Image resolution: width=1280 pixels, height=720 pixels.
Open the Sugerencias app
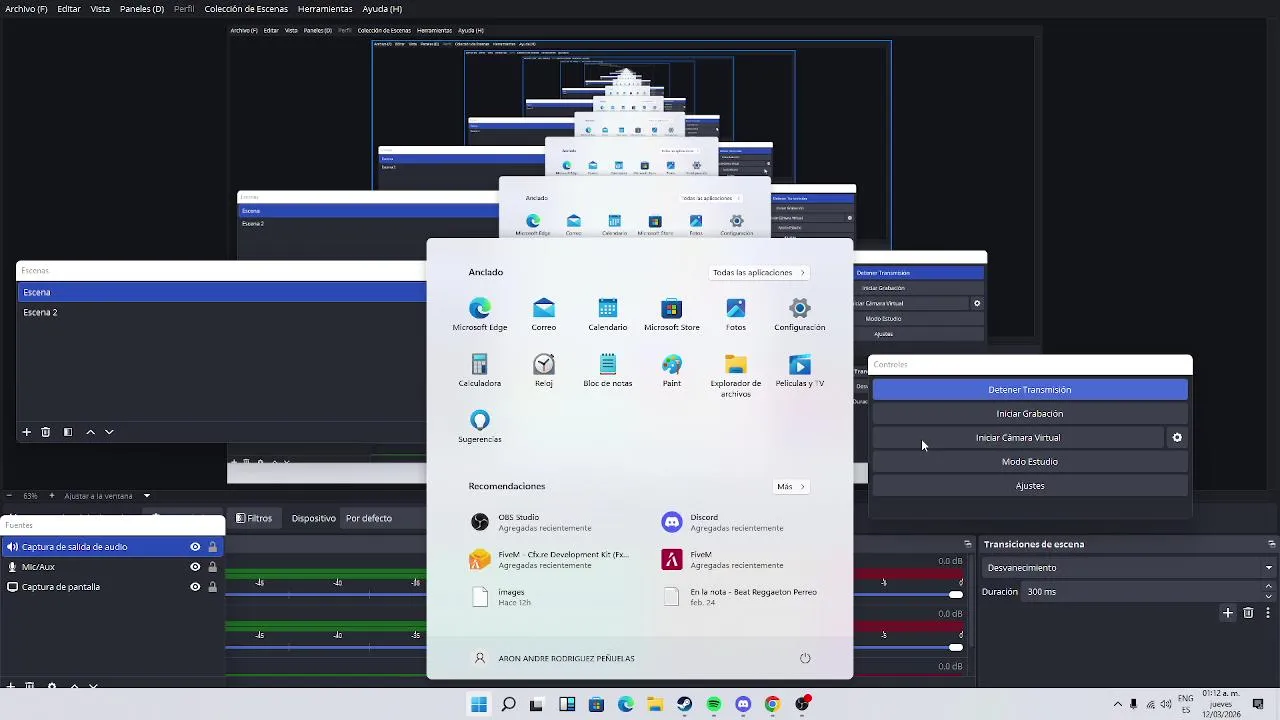click(x=480, y=426)
